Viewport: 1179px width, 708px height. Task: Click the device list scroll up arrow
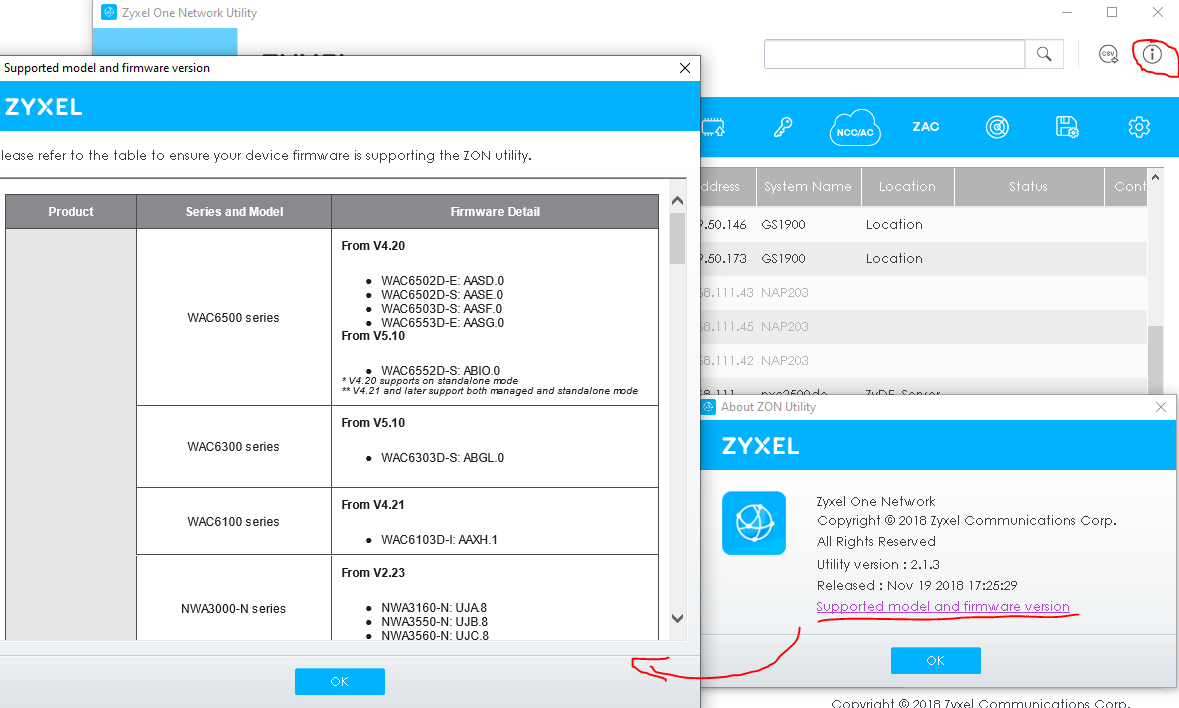tap(1156, 177)
